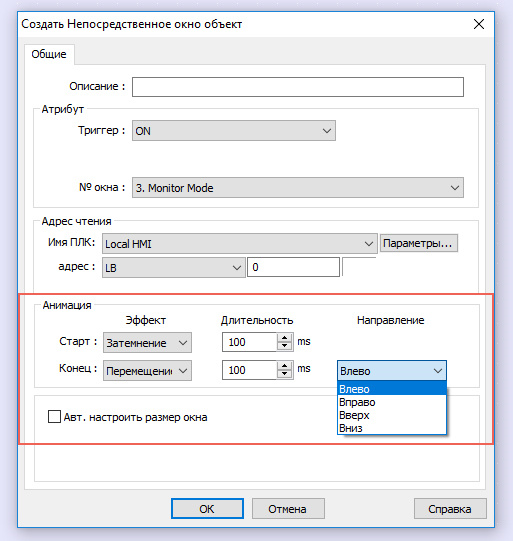
Task: Click into the Описание text field
Action: tap(298, 87)
